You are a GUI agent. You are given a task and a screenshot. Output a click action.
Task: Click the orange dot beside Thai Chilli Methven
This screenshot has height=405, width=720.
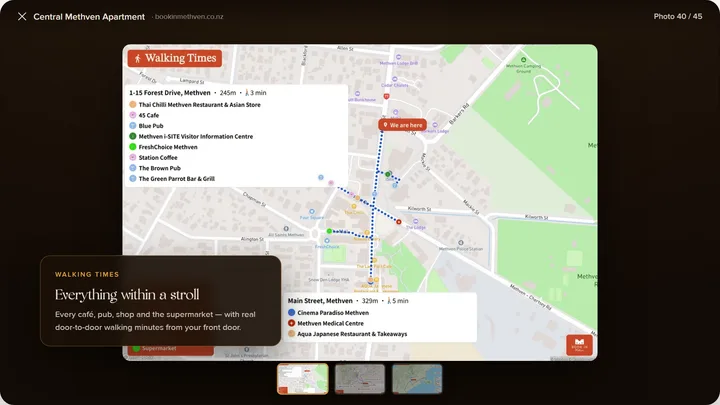(133, 104)
